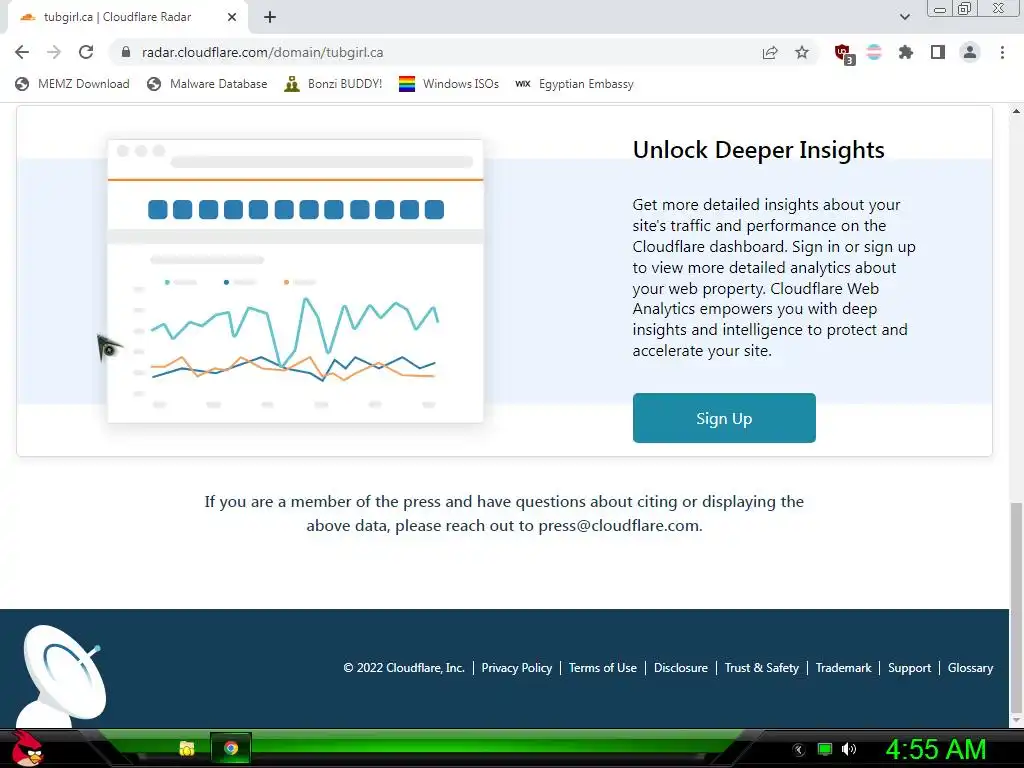Show hidden tray icons arrow
This screenshot has height=768, width=1024.
799,750
